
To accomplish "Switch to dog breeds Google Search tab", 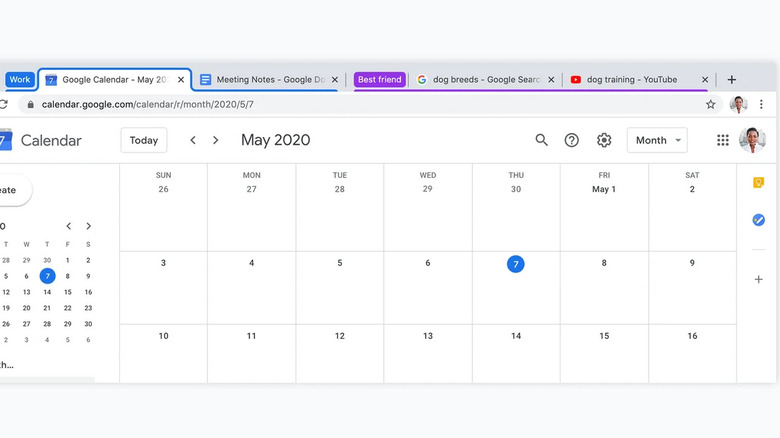I will coord(485,80).
